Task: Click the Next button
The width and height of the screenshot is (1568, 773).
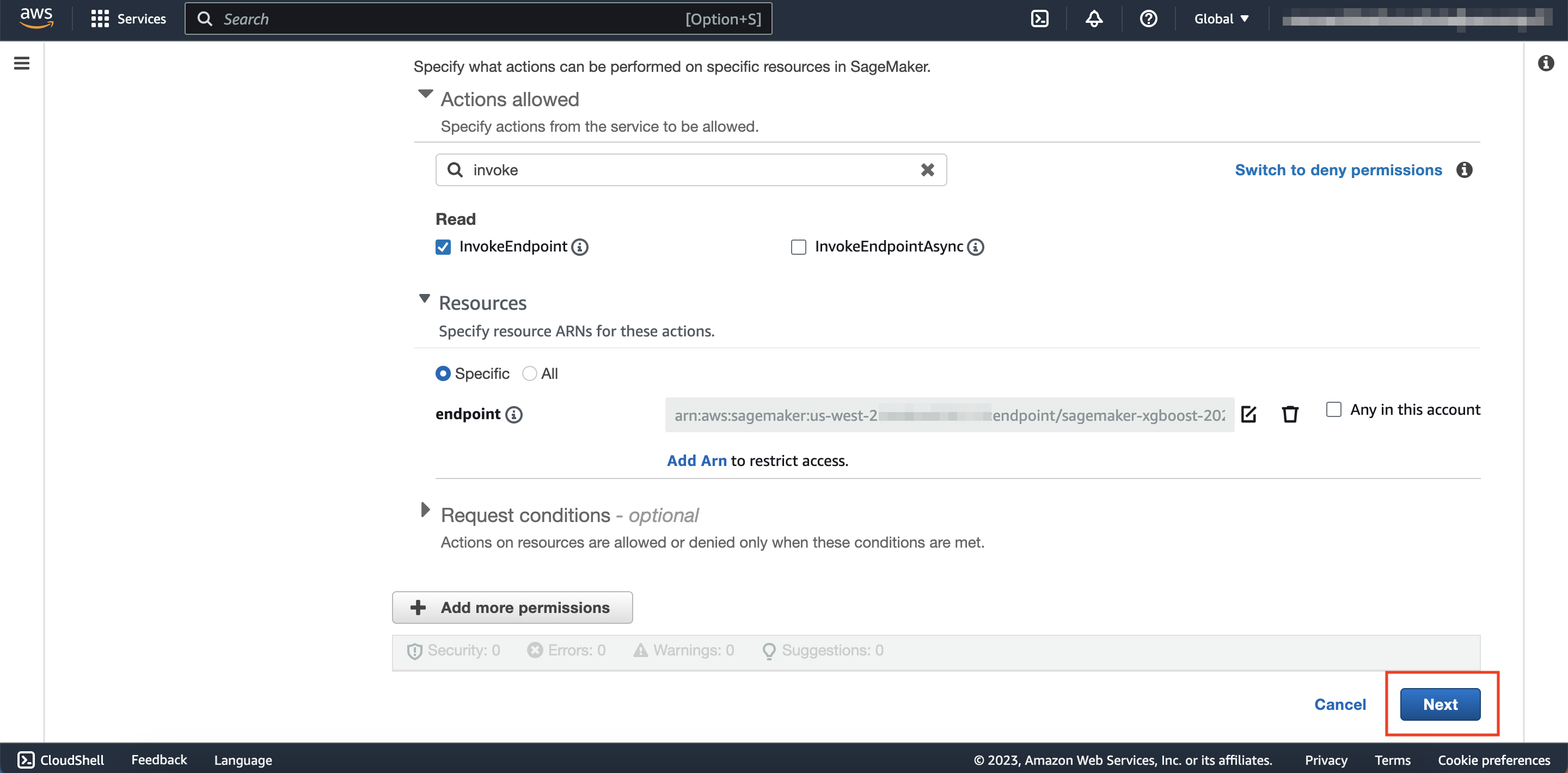Action: (1440, 704)
